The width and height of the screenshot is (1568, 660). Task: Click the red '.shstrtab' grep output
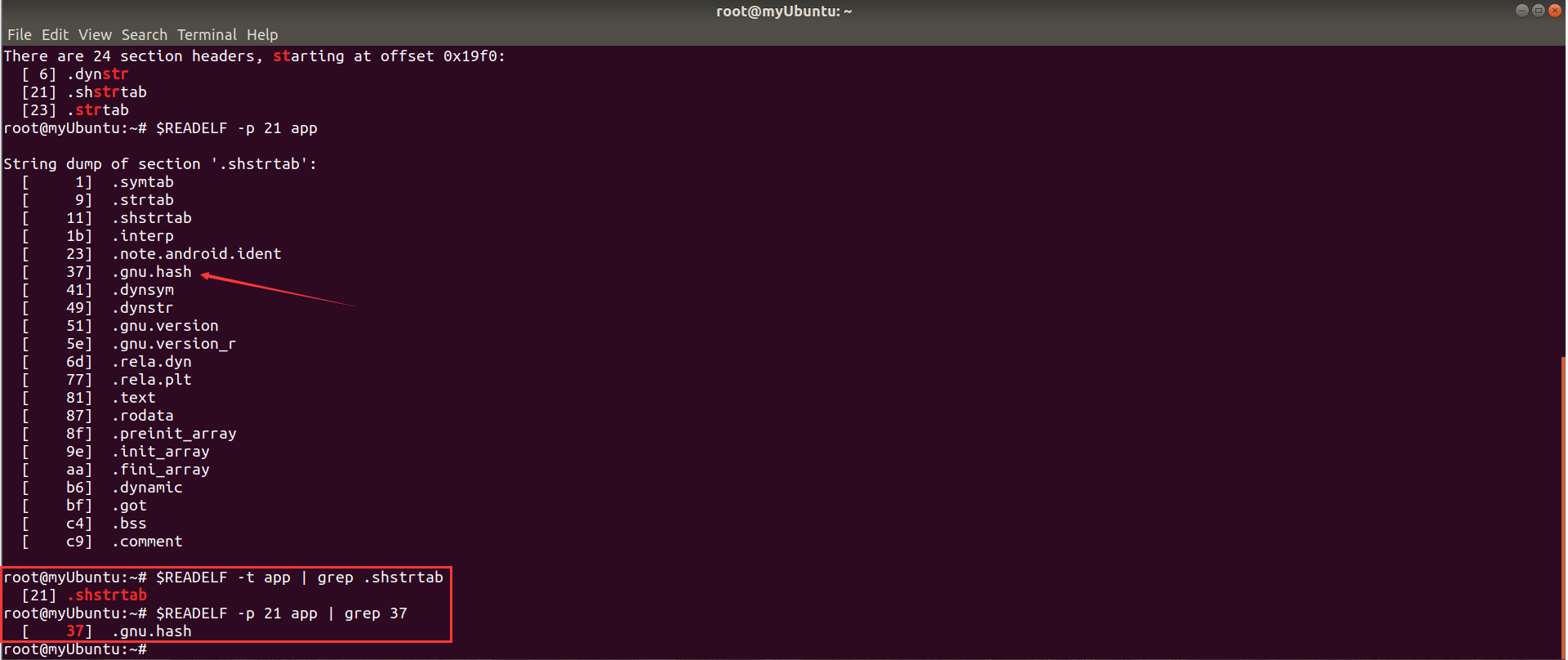pos(107,595)
